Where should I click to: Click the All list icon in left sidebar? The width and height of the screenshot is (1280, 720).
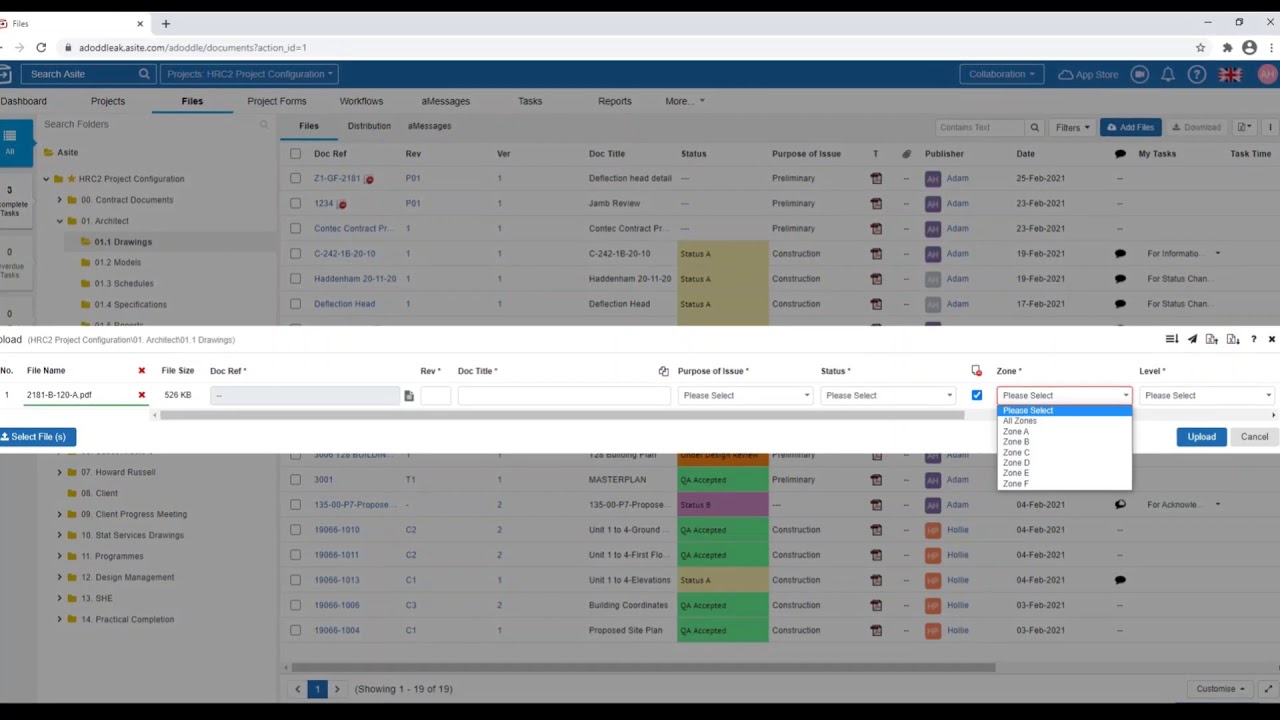point(9,141)
